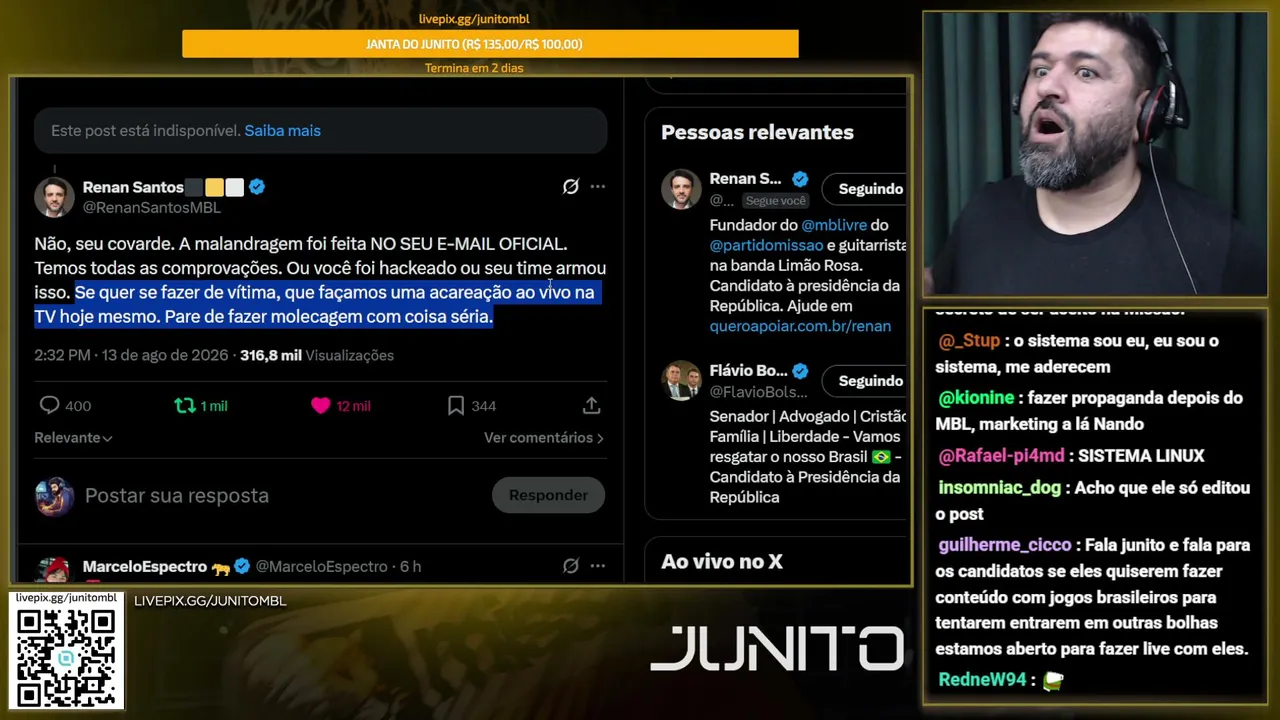This screenshot has height=720, width=1280.
Task: Open Ver comentários with the chevron
Action: (544, 438)
